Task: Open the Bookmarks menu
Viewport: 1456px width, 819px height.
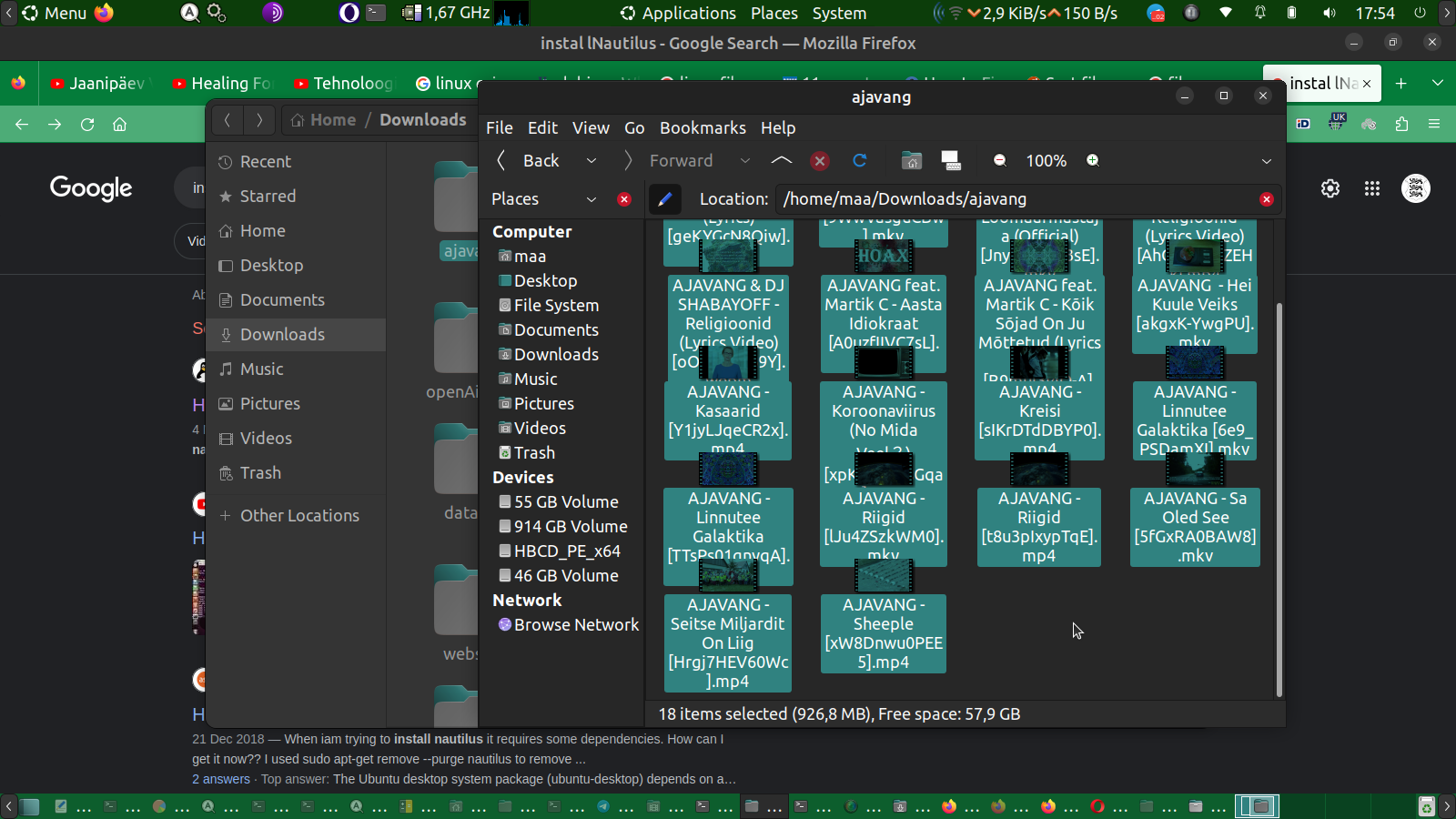Action: pos(702,128)
